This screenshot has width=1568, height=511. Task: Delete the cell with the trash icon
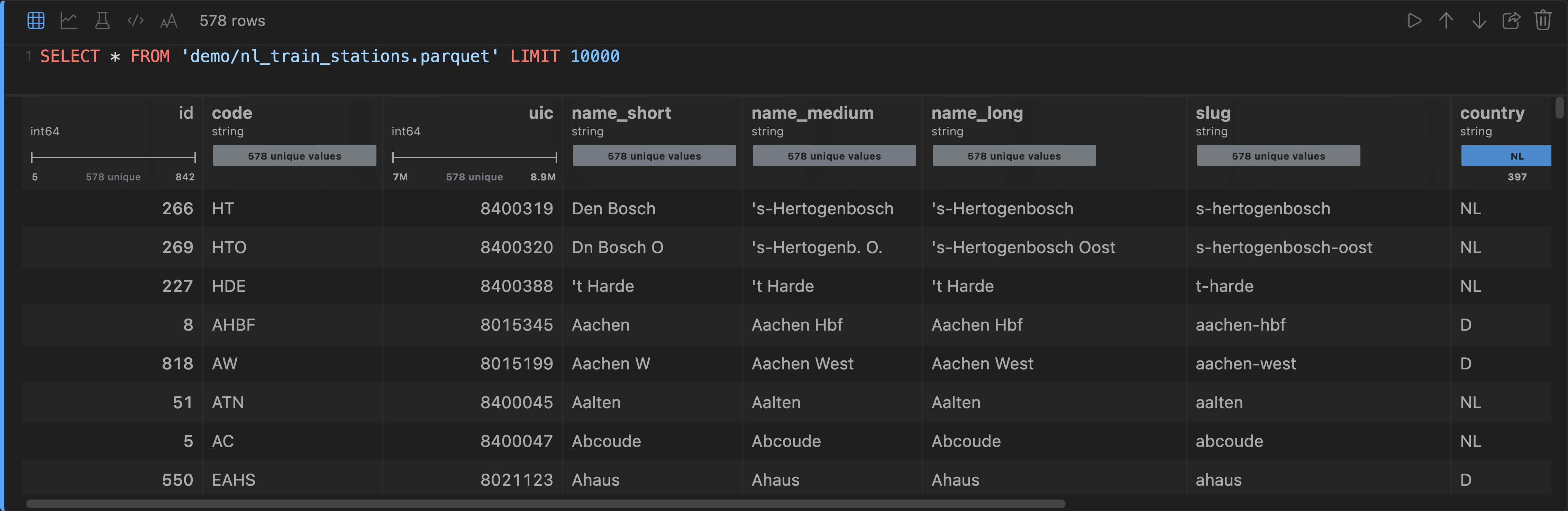[x=1543, y=21]
